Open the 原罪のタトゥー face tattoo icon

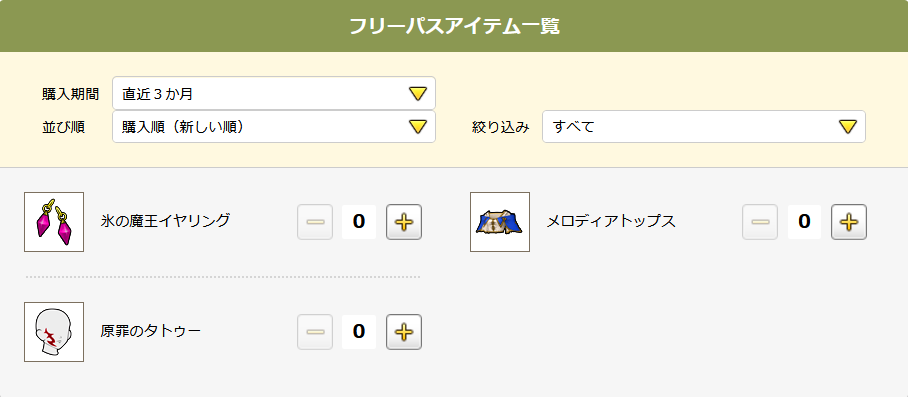tap(54, 332)
